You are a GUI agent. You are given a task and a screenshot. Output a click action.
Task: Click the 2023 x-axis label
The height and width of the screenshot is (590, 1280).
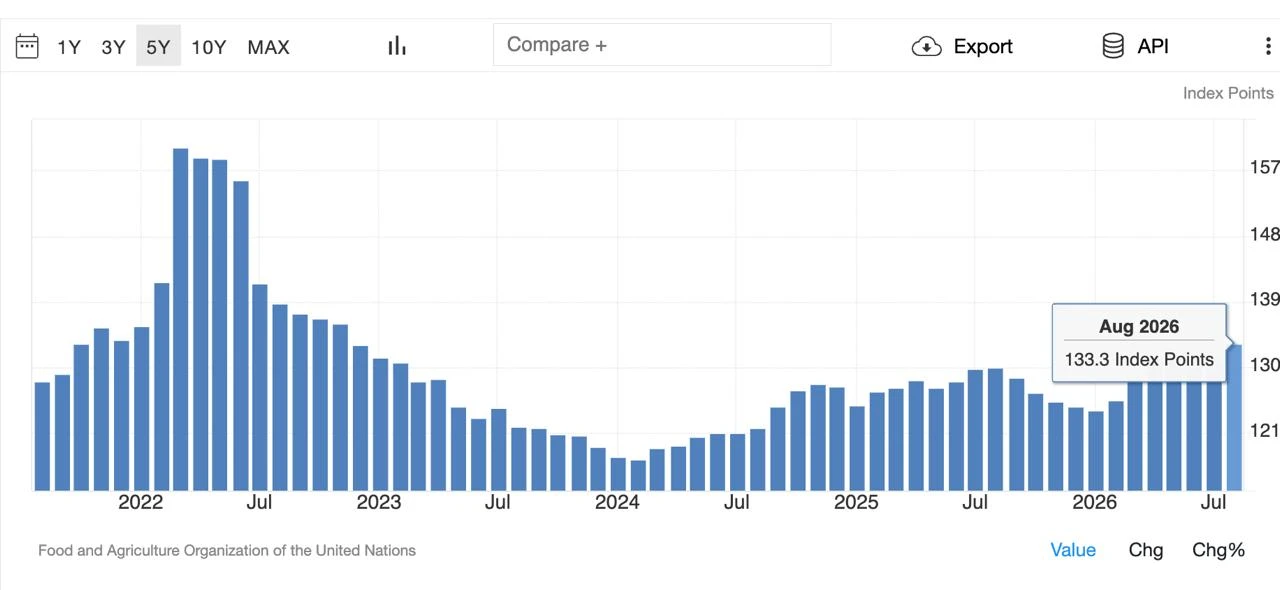pyautogui.click(x=379, y=502)
